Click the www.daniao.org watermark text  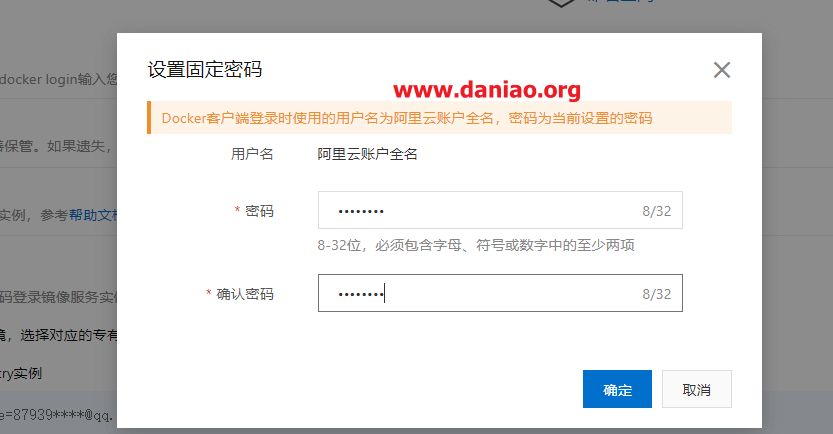click(x=487, y=89)
